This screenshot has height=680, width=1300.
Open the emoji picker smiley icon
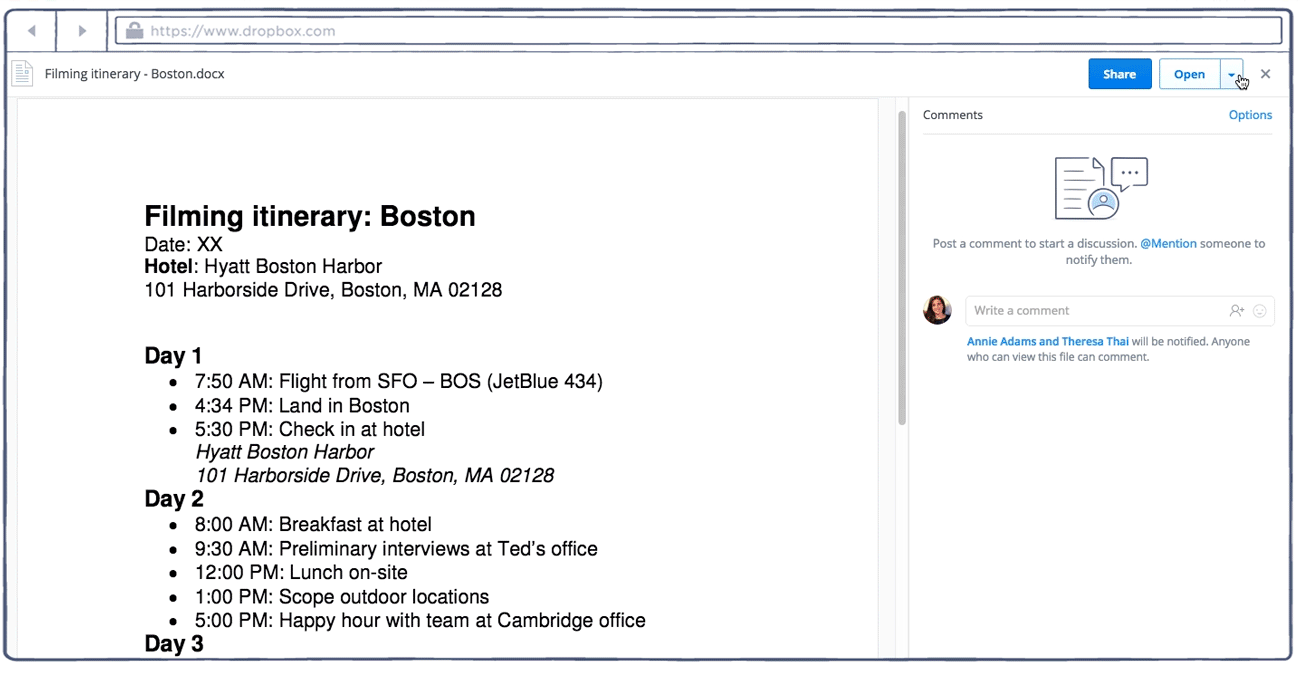tap(1260, 311)
